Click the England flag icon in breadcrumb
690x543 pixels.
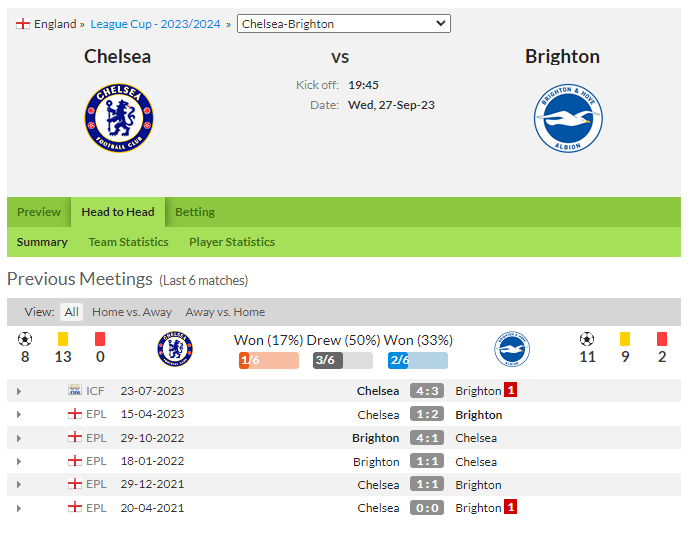(23, 24)
